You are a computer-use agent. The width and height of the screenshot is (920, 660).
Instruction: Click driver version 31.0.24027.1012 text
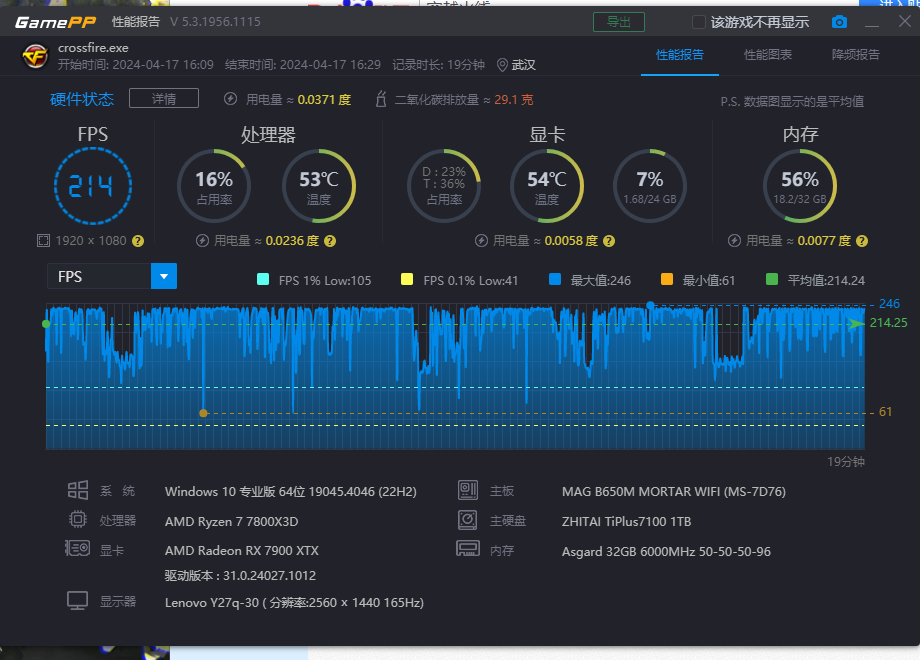coord(240,576)
